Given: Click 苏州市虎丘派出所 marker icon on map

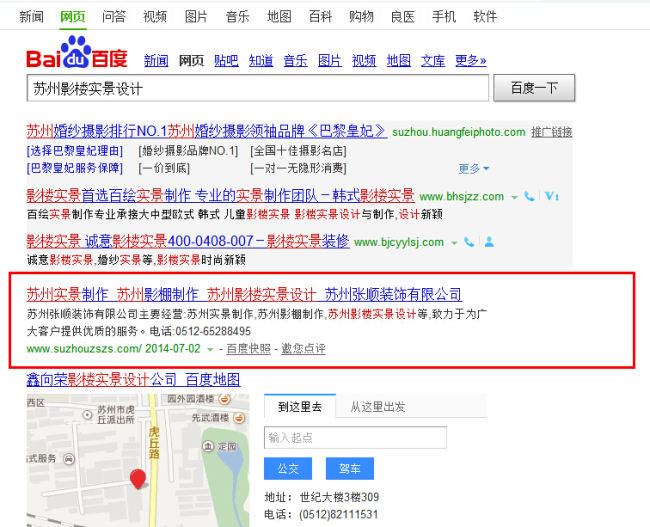Looking at the screenshot, I should coord(87,415).
